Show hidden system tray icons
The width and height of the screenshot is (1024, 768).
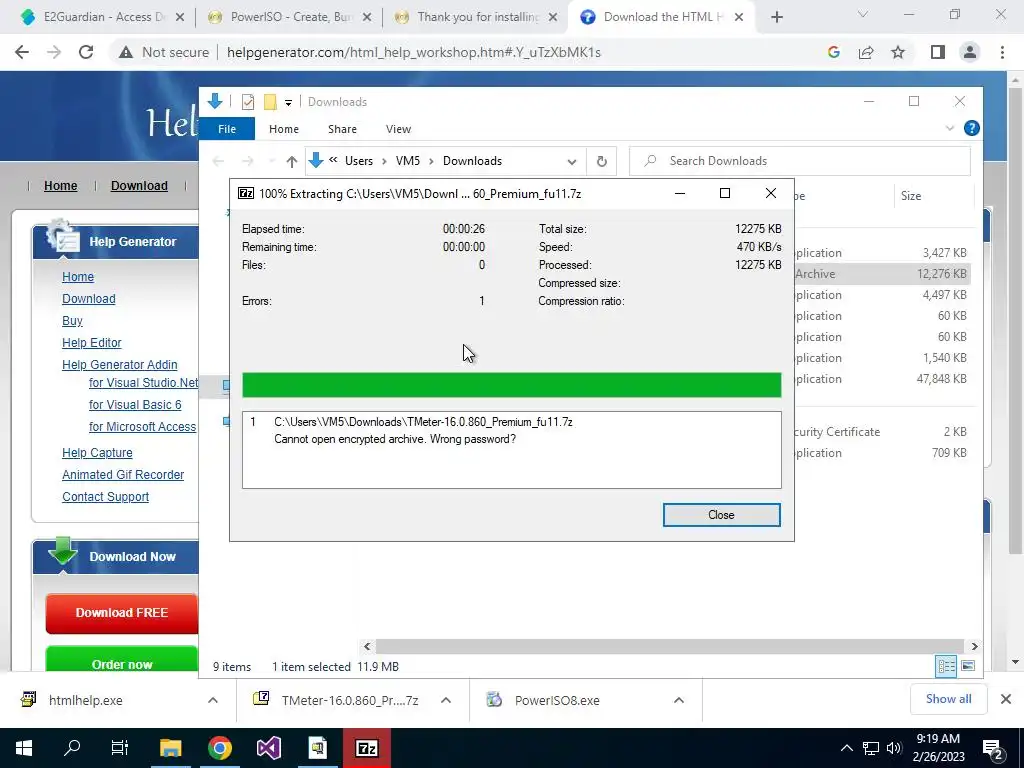click(846, 748)
